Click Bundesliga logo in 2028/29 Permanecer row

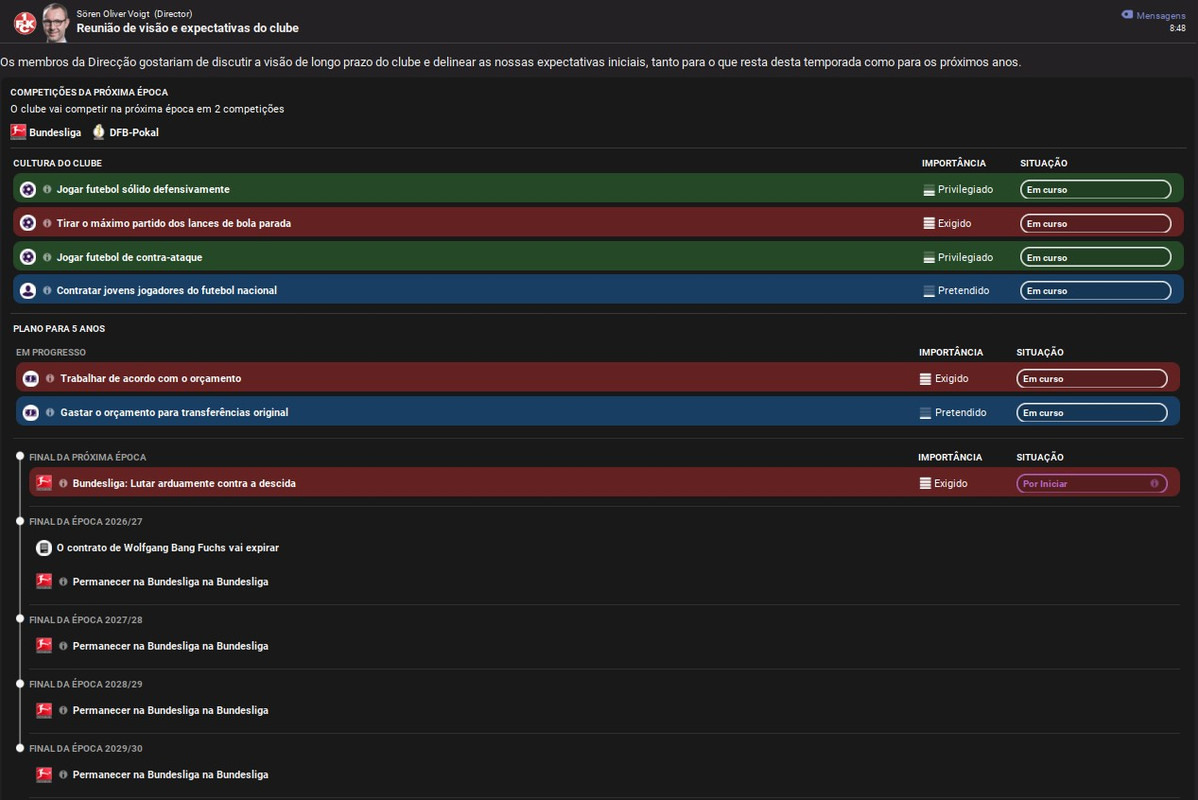pyautogui.click(x=44, y=710)
